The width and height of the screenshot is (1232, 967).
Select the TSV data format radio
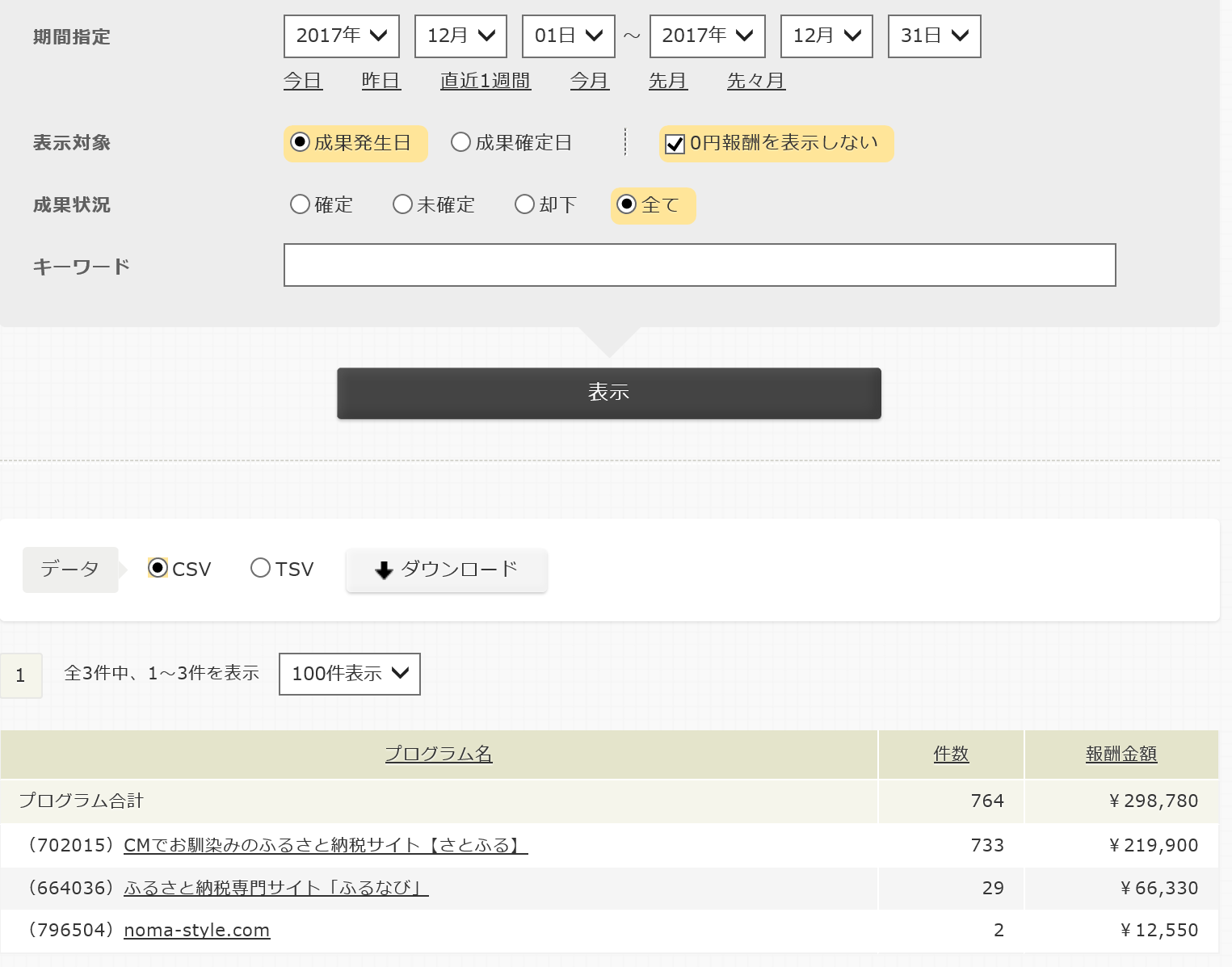pos(260,568)
